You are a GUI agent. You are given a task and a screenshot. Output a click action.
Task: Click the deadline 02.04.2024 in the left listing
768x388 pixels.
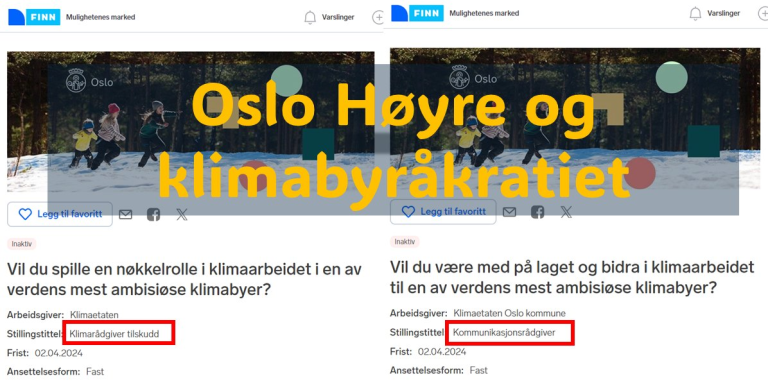(59, 353)
